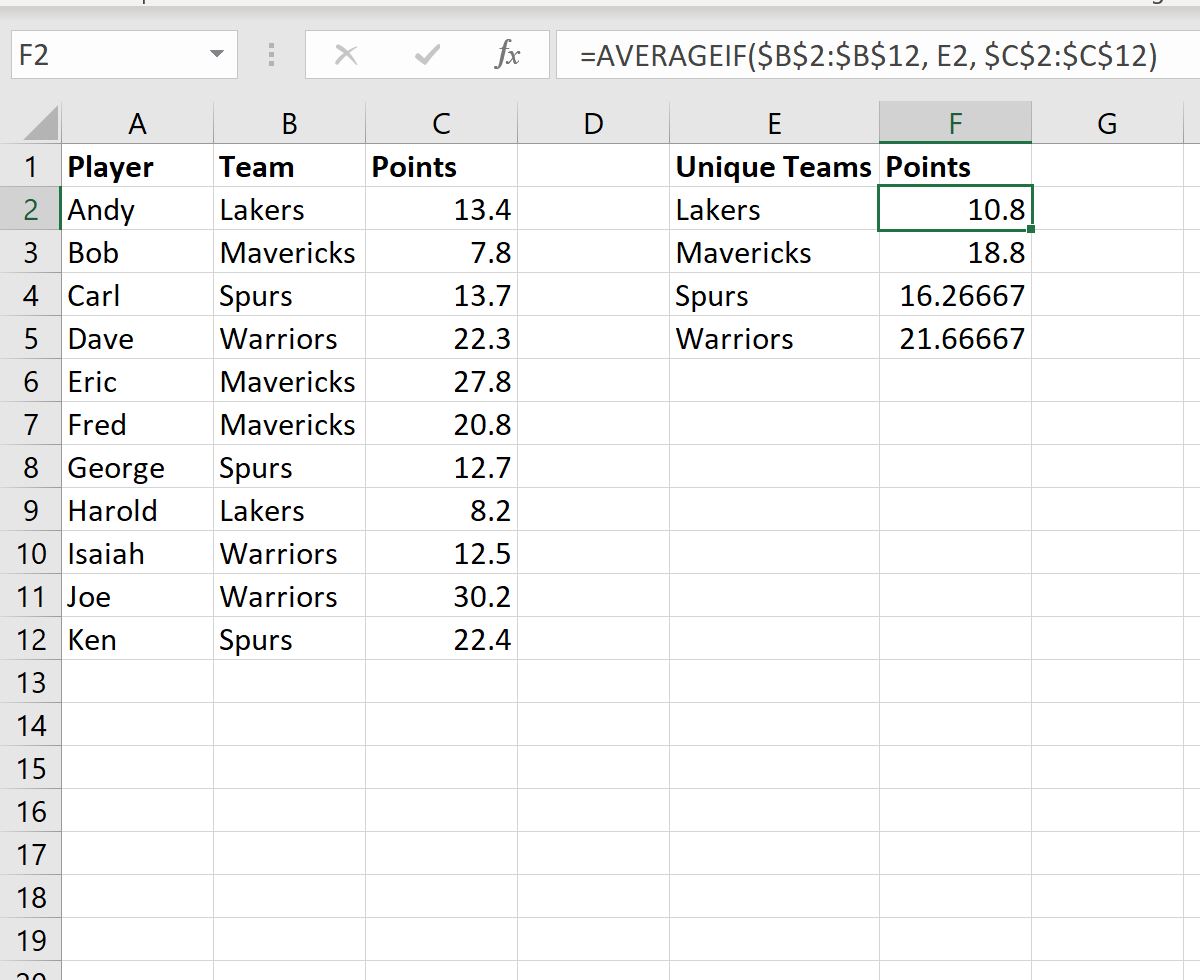Click the formula bar resize dots handle
This screenshot has width=1200, height=980.
[271, 55]
